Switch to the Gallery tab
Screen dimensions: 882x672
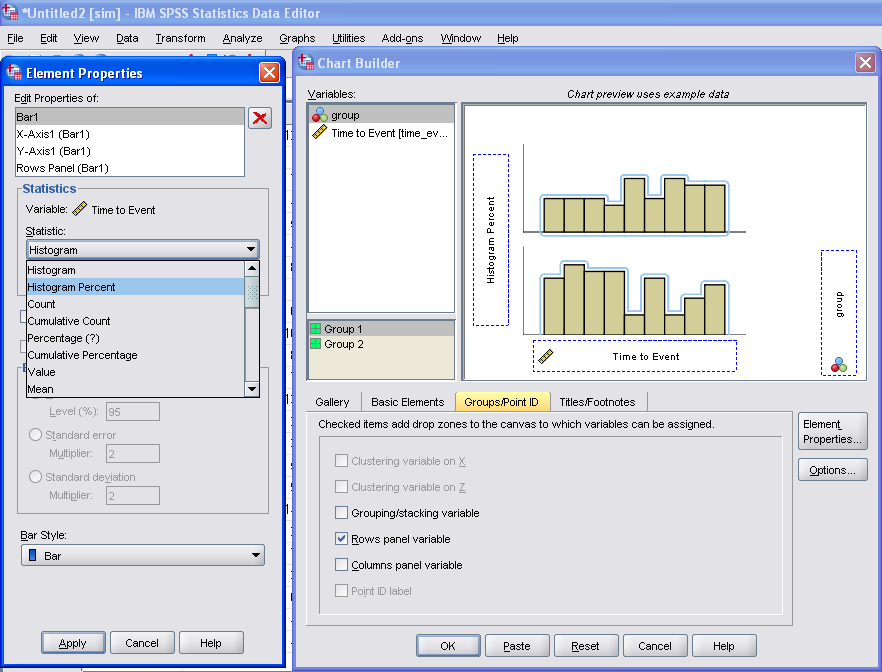[x=332, y=402]
